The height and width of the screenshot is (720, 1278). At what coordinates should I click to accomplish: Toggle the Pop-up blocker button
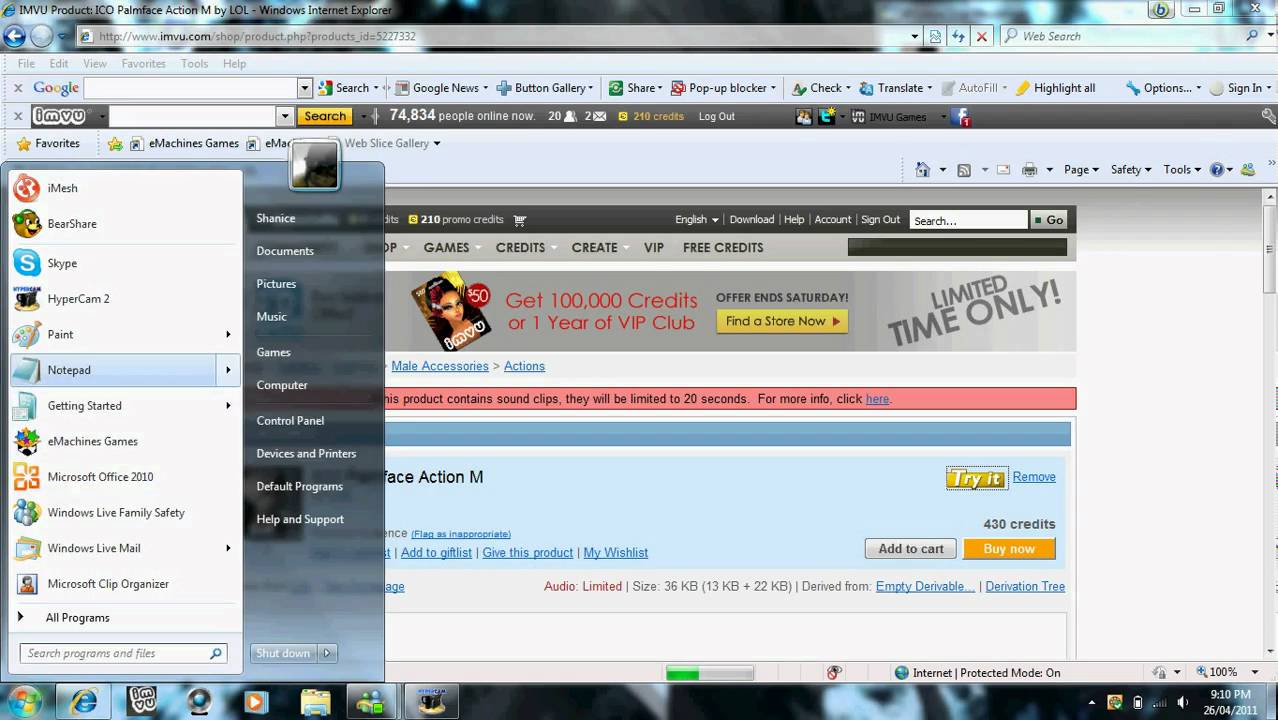[x=723, y=88]
